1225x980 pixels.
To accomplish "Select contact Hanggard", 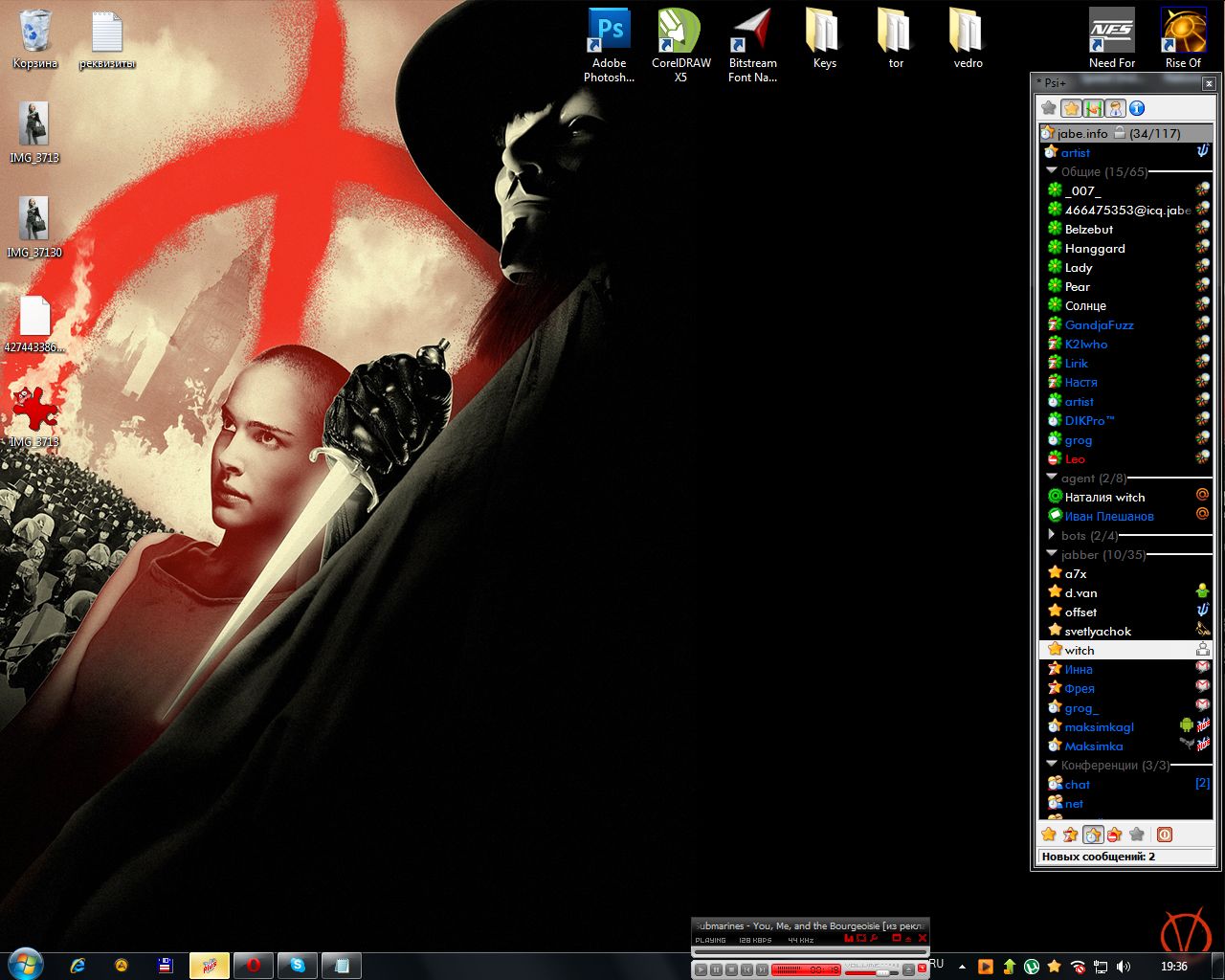I will pyautogui.click(x=1126, y=248).
